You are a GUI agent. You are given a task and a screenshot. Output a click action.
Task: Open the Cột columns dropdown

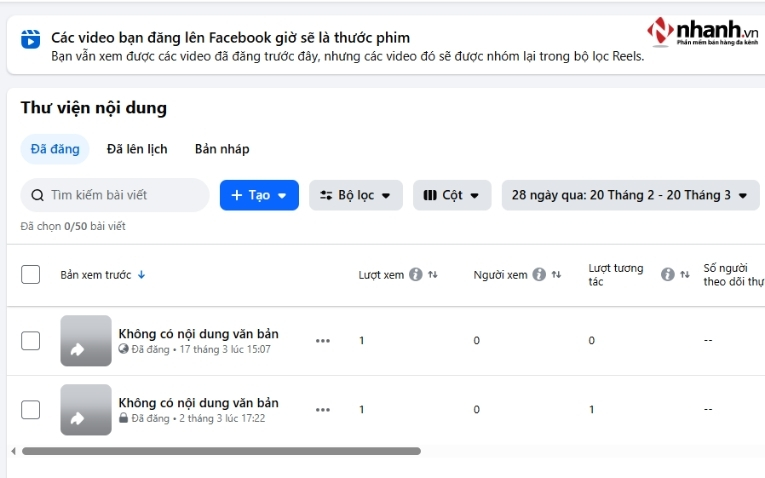tap(452, 195)
